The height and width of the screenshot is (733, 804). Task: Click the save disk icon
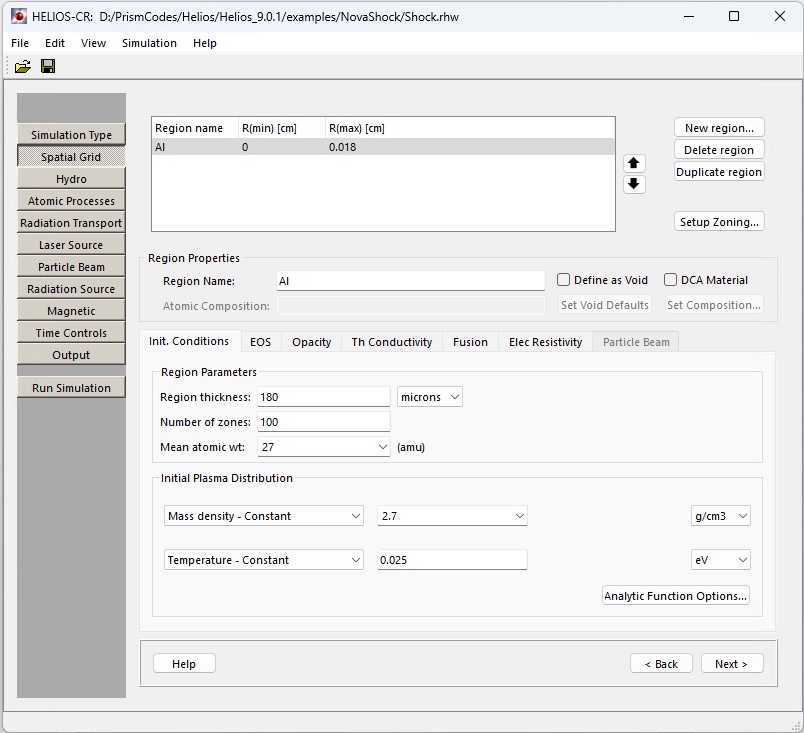pos(48,66)
